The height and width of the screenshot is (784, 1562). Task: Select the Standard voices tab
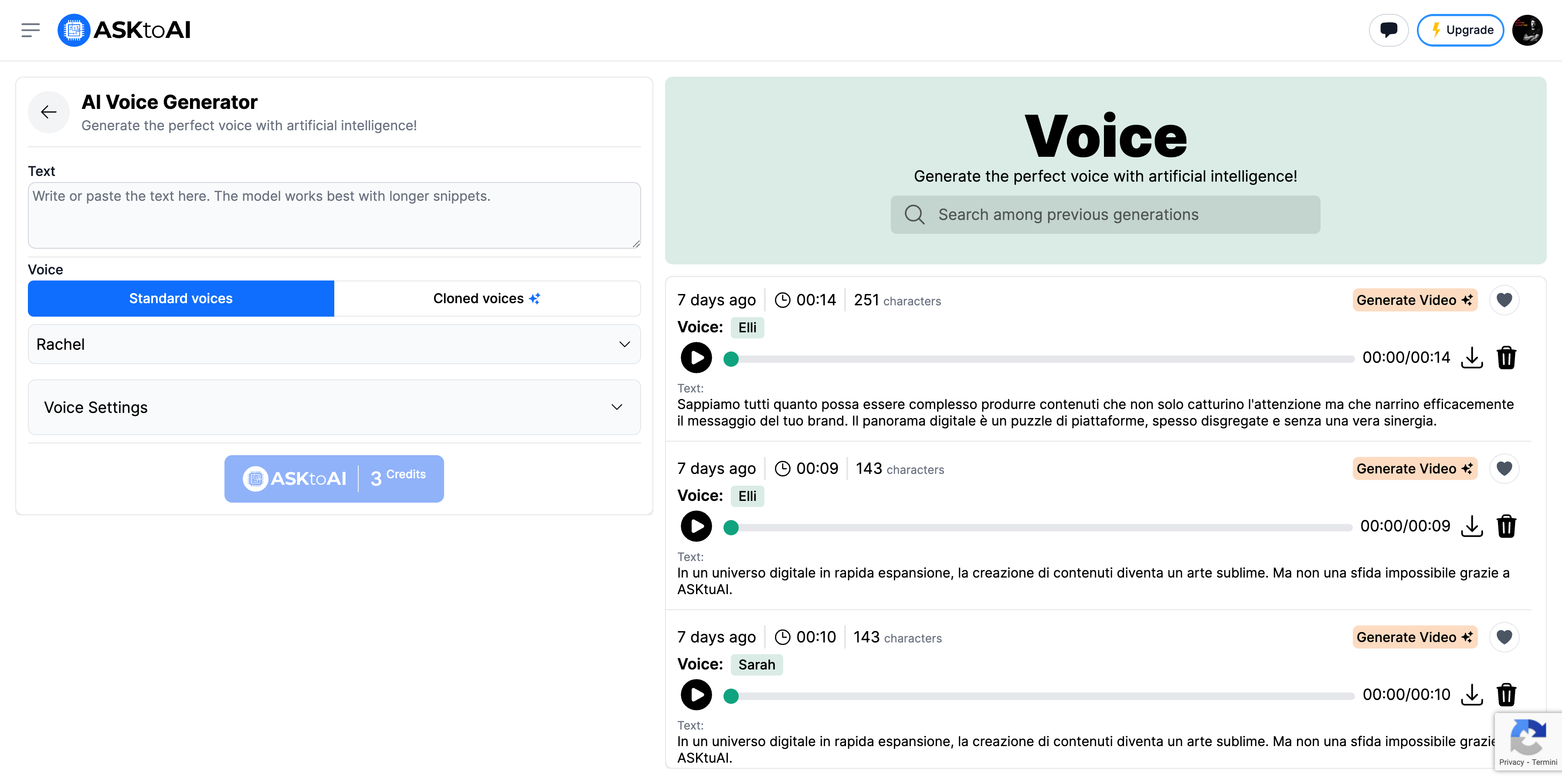coord(181,298)
